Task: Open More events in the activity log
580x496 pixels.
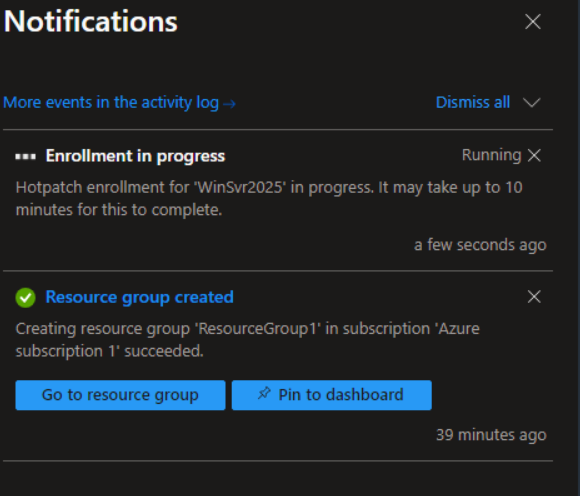Action: coord(111,102)
